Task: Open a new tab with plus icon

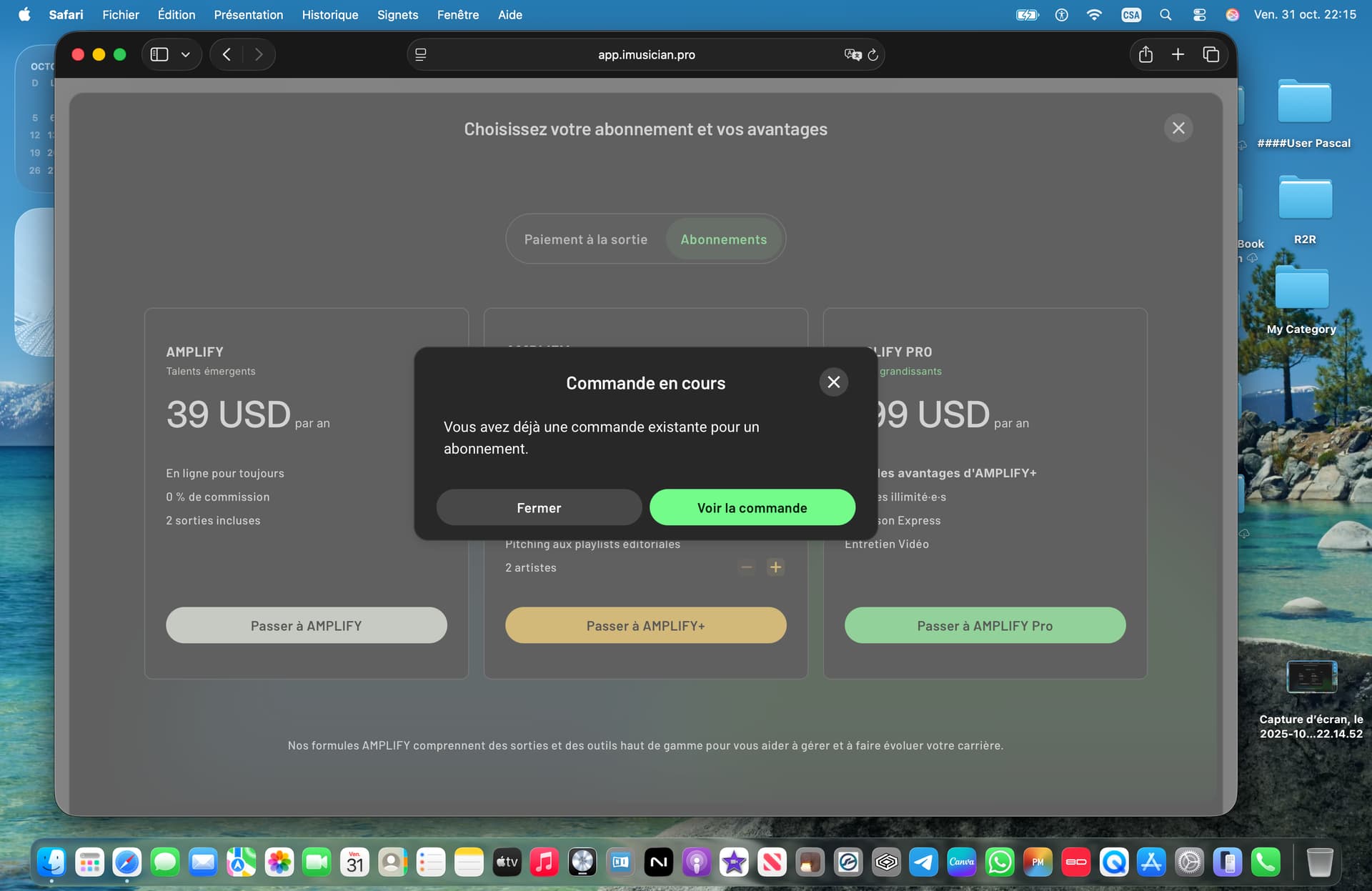Action: point(1178,54)
